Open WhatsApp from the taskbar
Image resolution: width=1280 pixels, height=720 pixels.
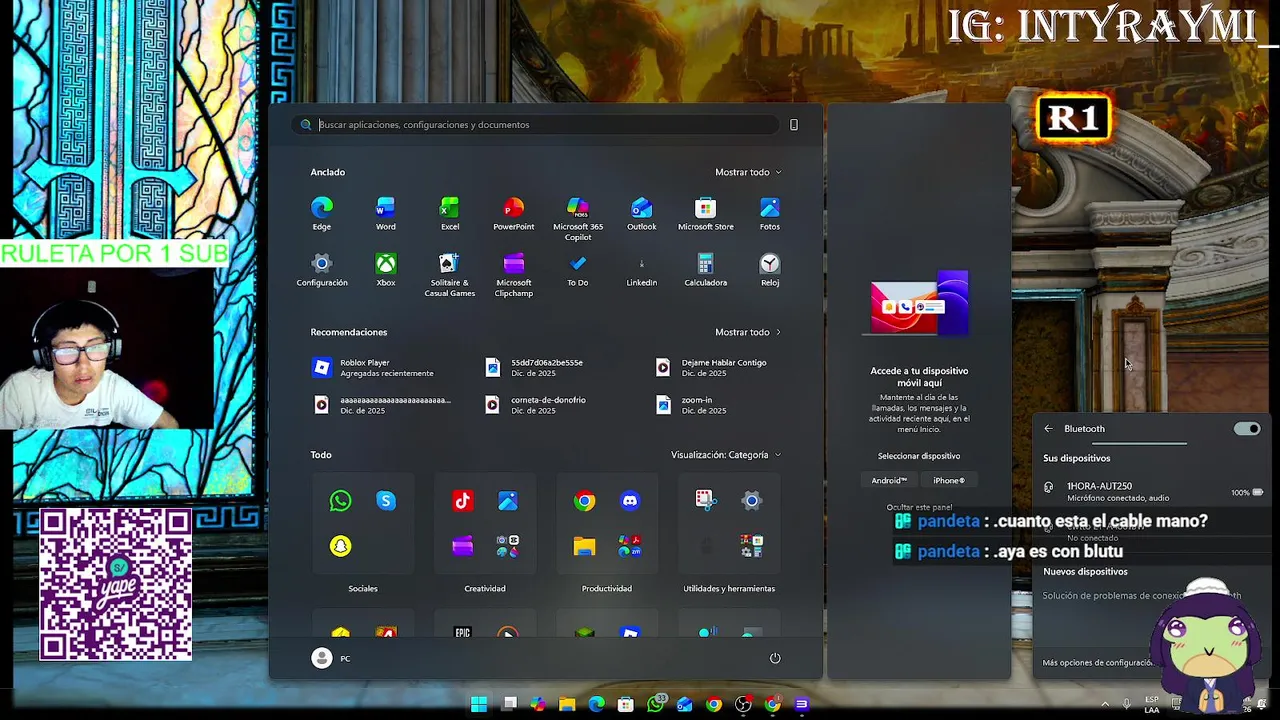[x=656, y=704]
